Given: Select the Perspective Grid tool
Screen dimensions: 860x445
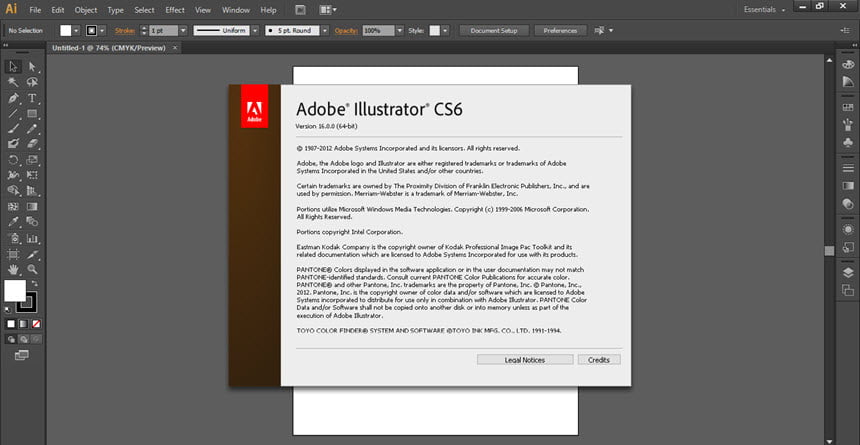Looking at the screenshot, I should click(x=32, y=190).
